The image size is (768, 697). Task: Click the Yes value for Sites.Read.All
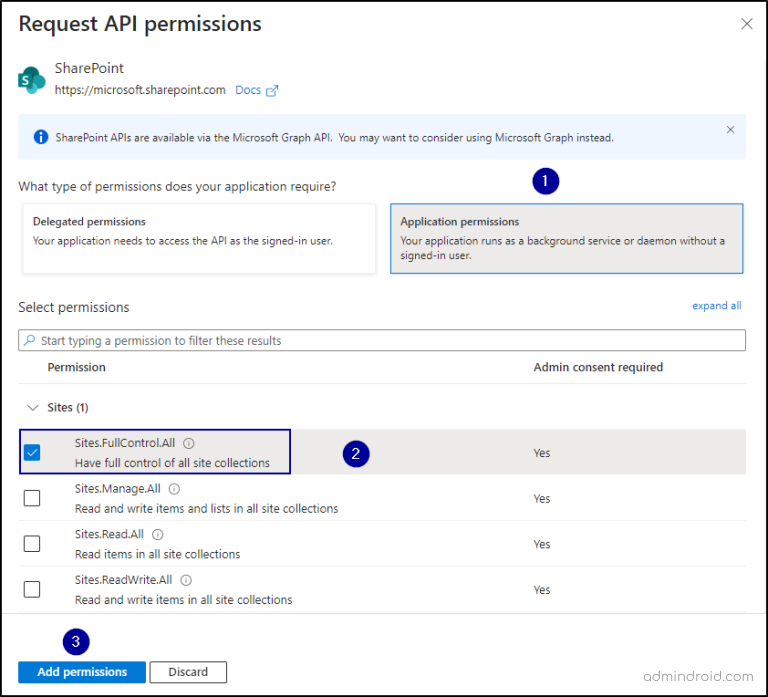(542, 544)
